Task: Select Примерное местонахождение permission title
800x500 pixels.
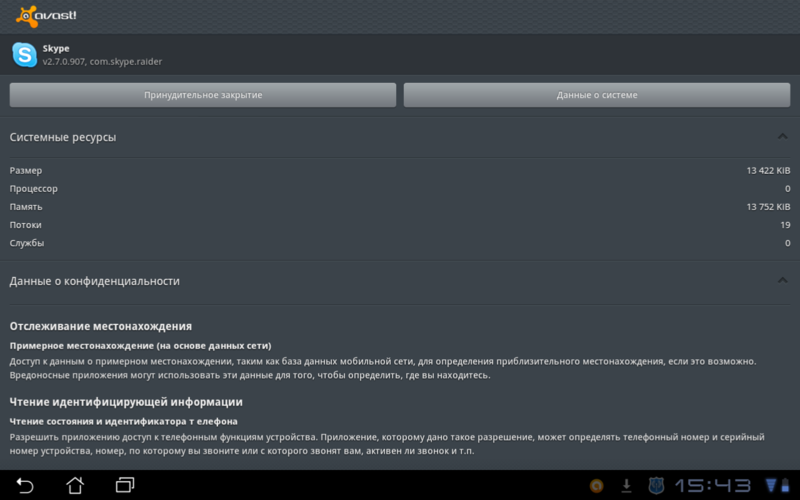Action: coord(140,346)
